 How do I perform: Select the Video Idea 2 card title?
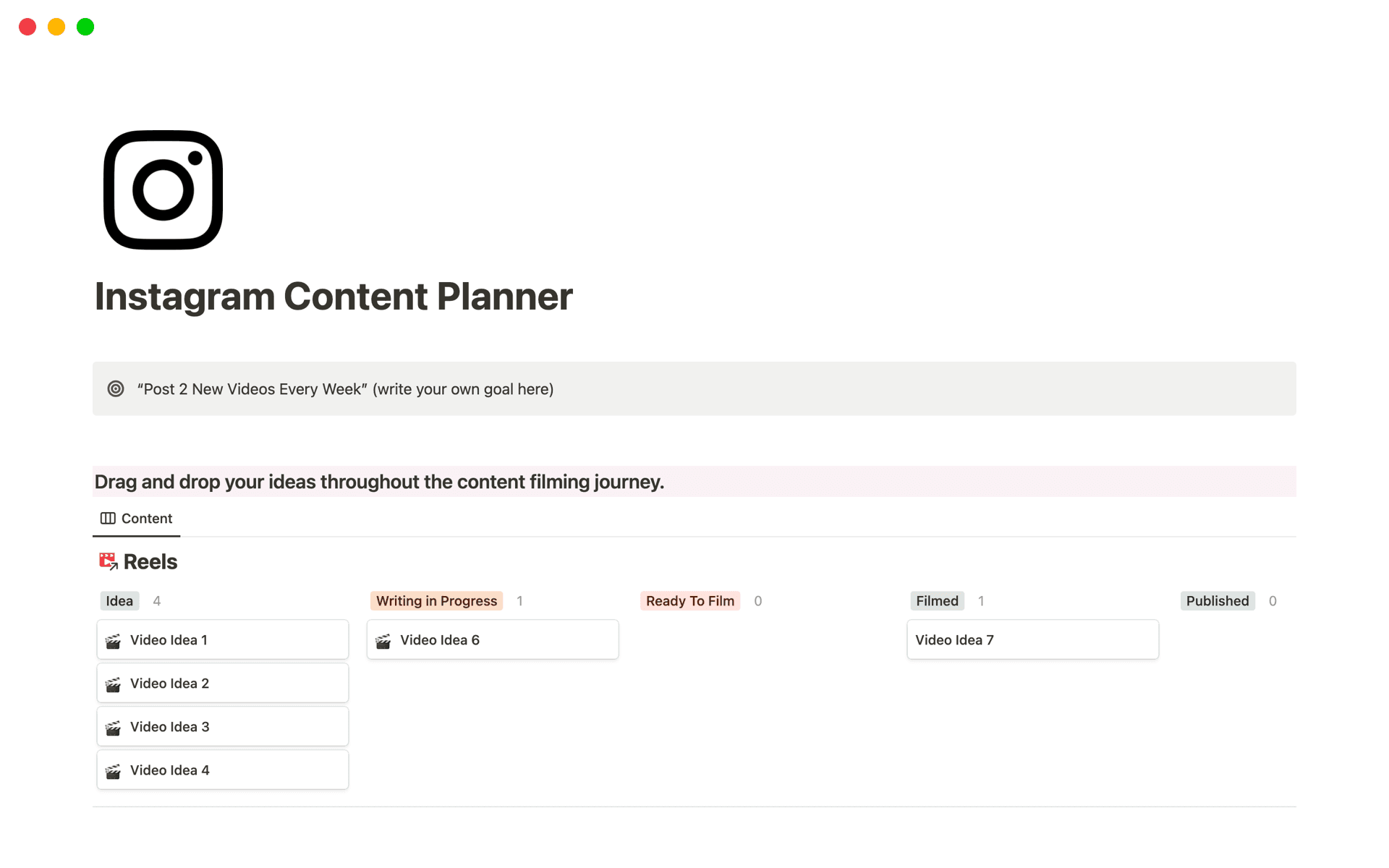point(169,683)
